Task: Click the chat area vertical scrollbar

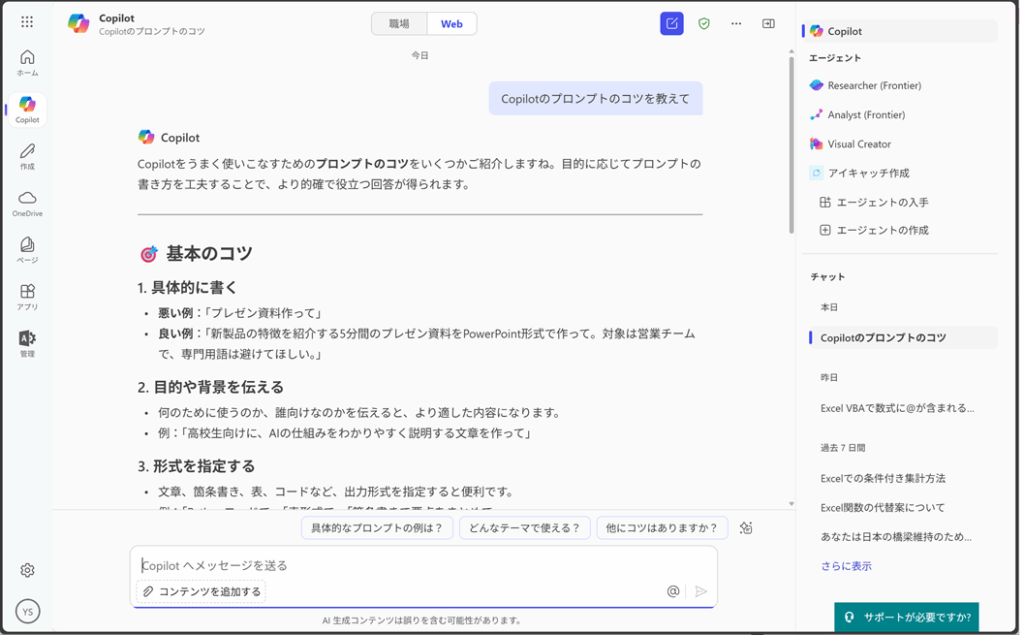Action: point(792,145)
